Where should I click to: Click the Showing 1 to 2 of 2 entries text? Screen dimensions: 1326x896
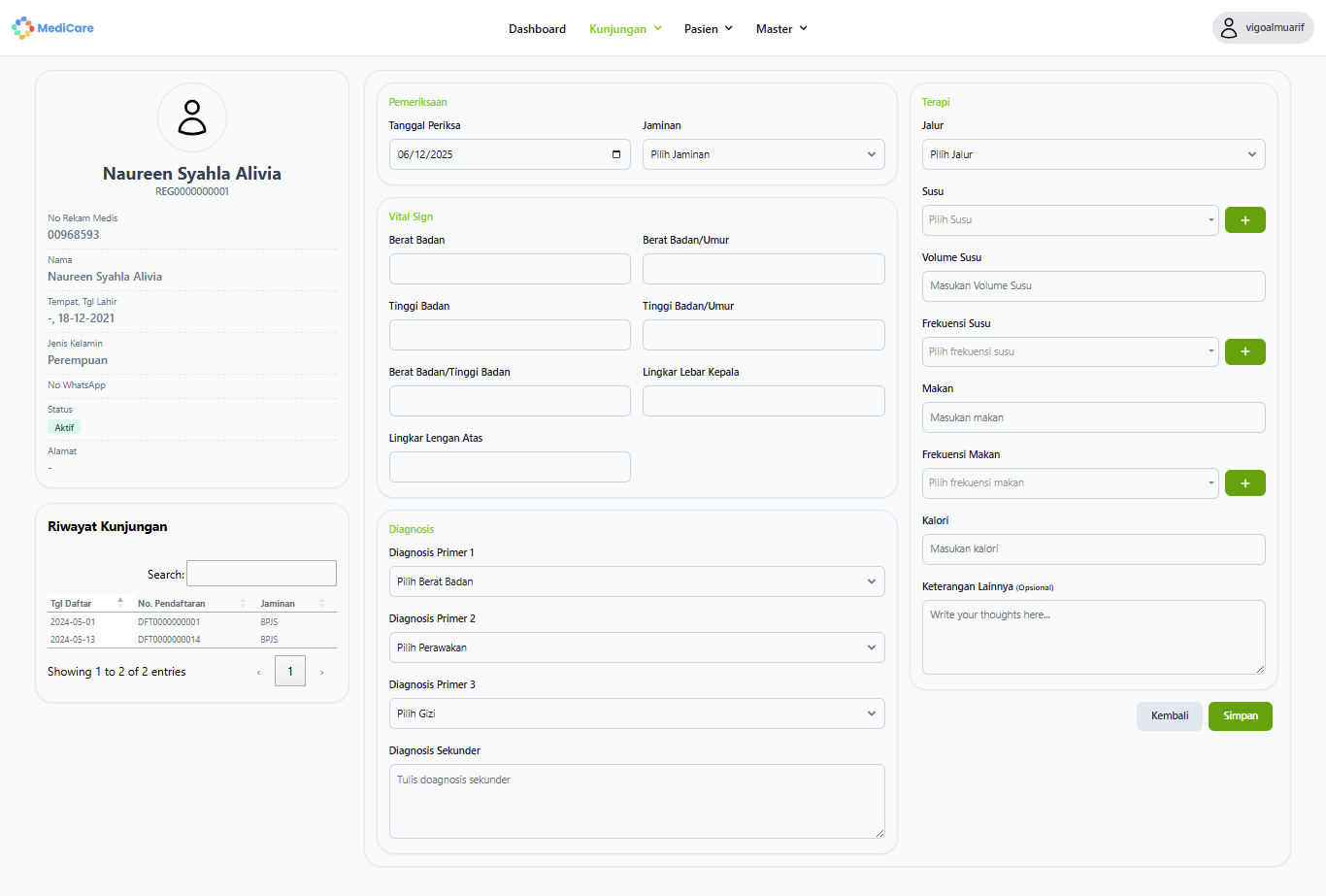click(x=116, y=672)
